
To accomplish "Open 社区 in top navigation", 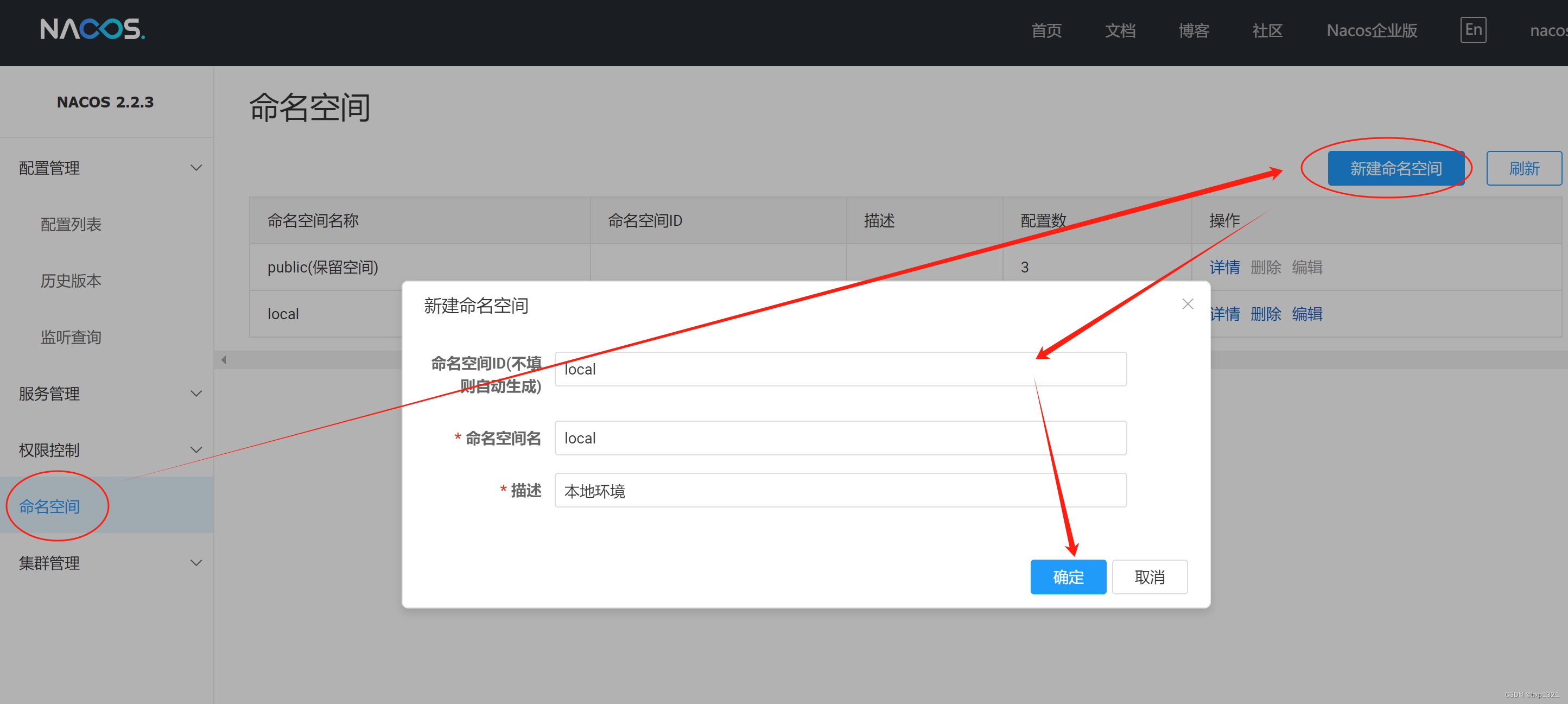I will [x=1267, y=30].
